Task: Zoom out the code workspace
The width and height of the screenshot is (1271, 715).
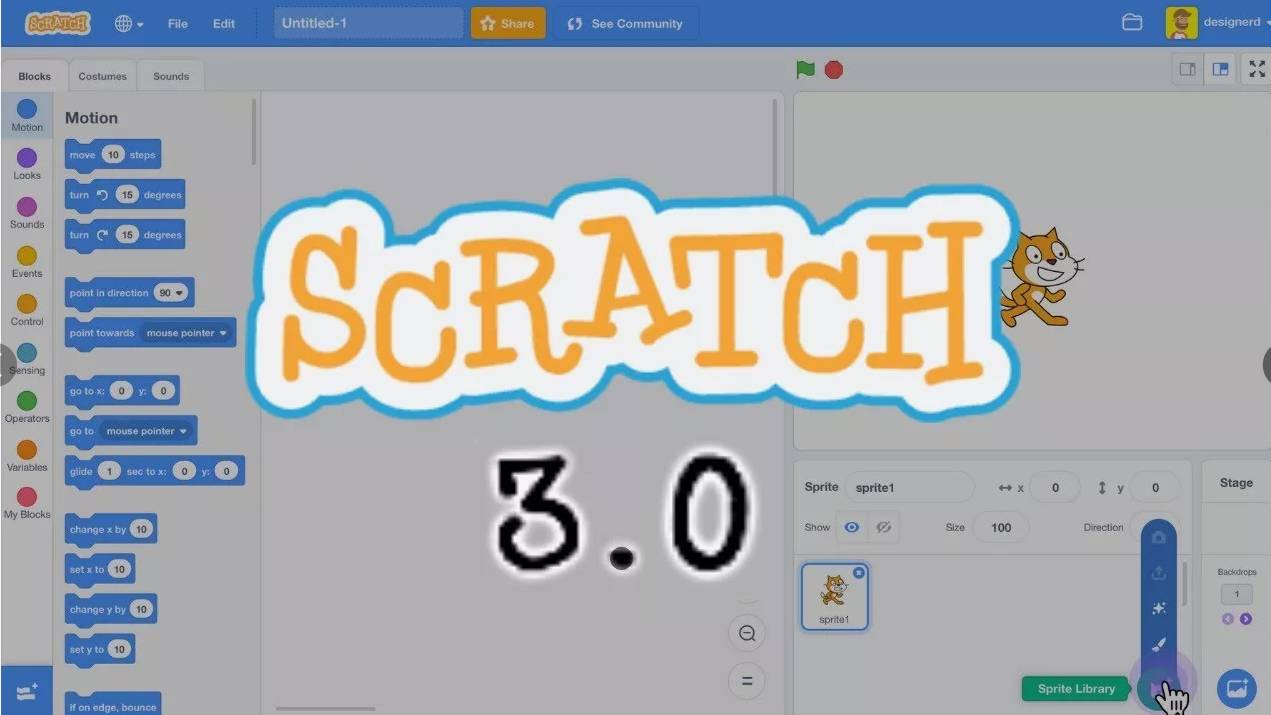Action: click(x=747, y=633)
